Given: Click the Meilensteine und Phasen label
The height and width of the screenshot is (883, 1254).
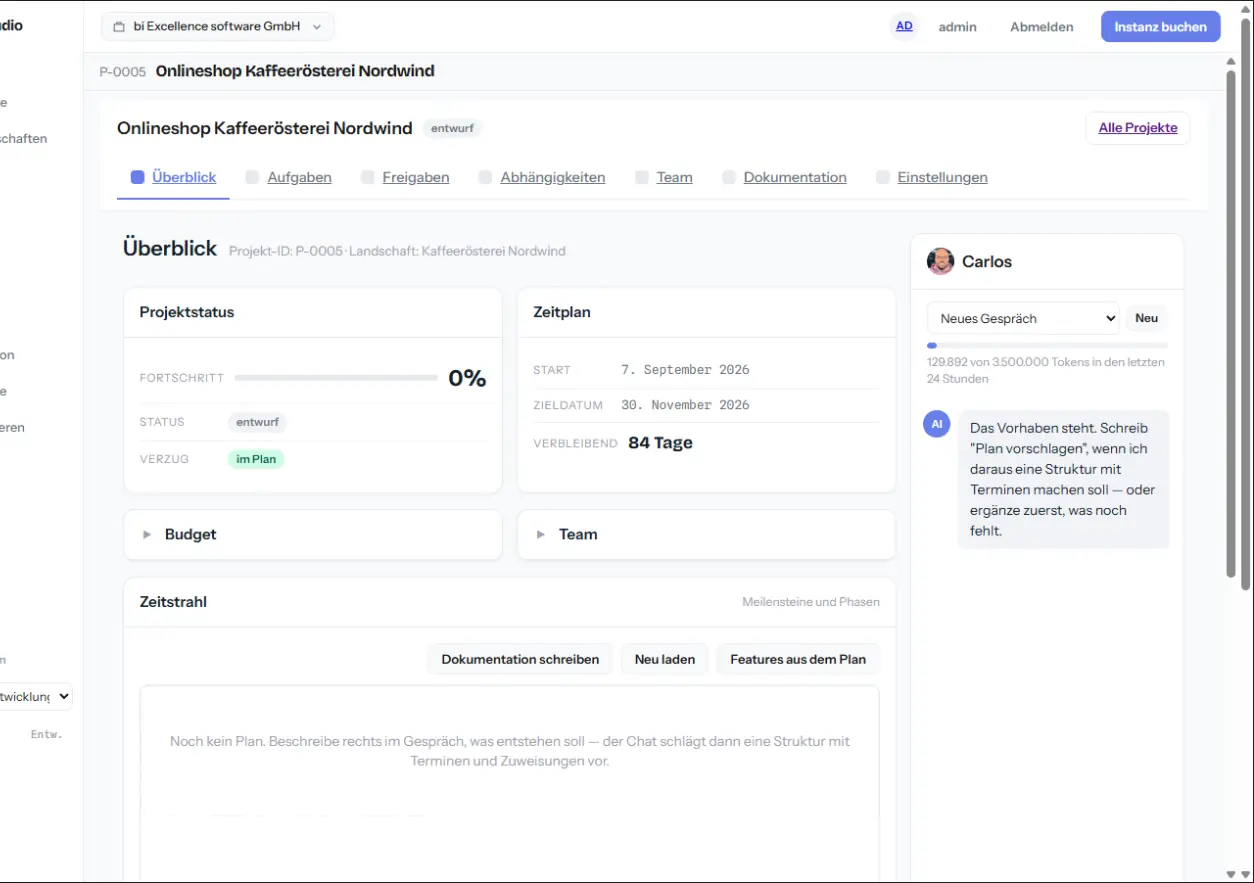Looking at the screenshot, I should tap(811, 602).
